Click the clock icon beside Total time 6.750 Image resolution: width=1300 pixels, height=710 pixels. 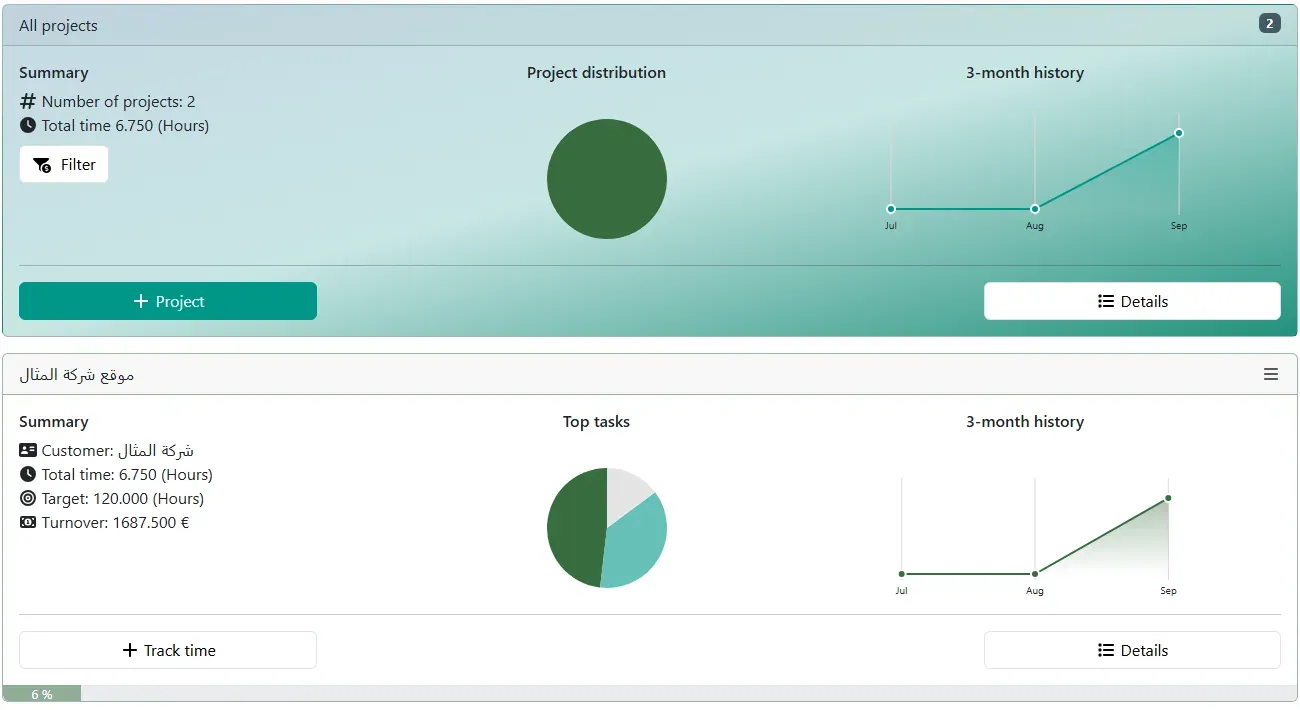click(x=28, y=126)
